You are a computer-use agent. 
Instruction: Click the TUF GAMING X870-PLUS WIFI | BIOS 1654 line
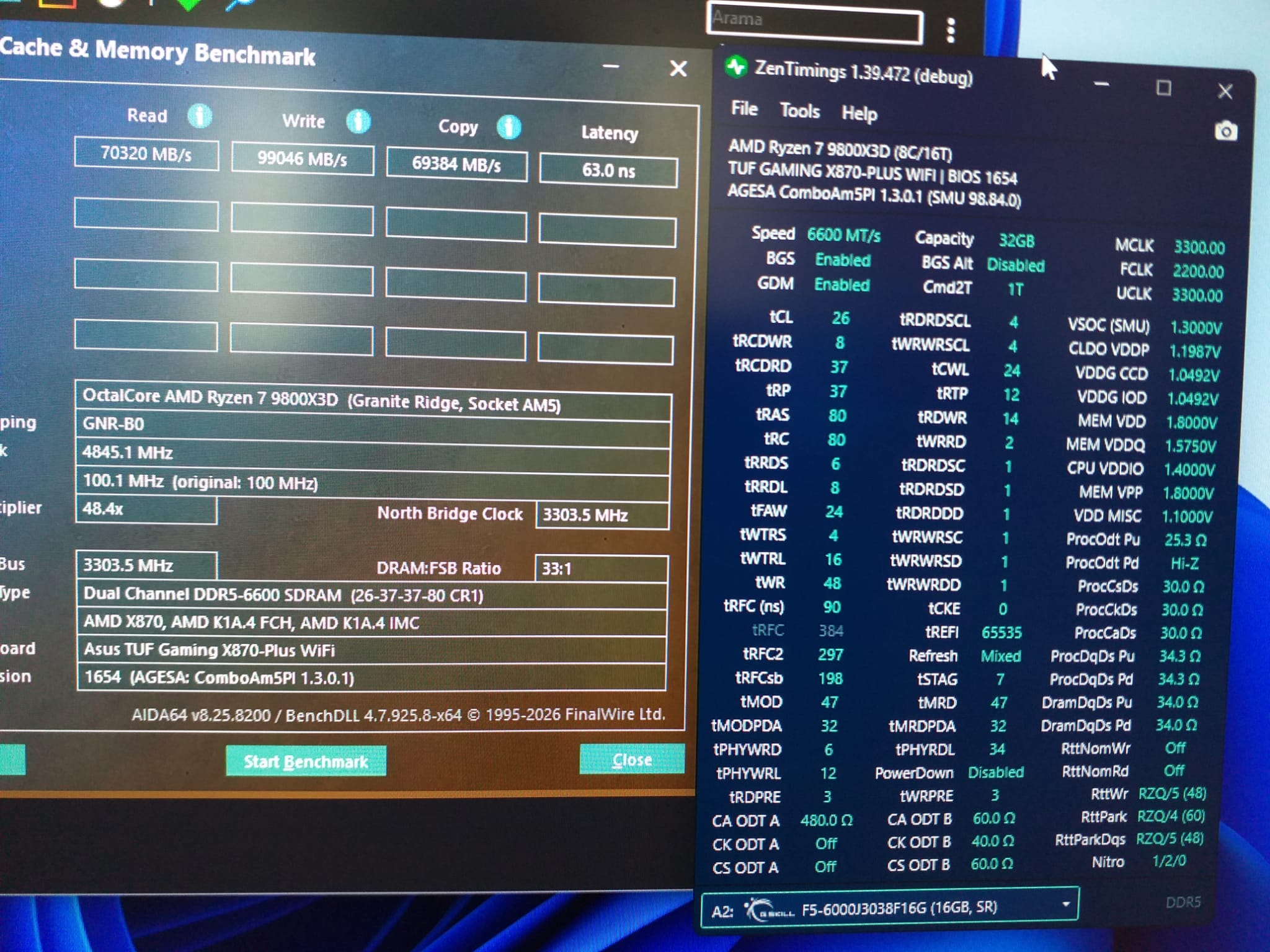click(873, 173)
